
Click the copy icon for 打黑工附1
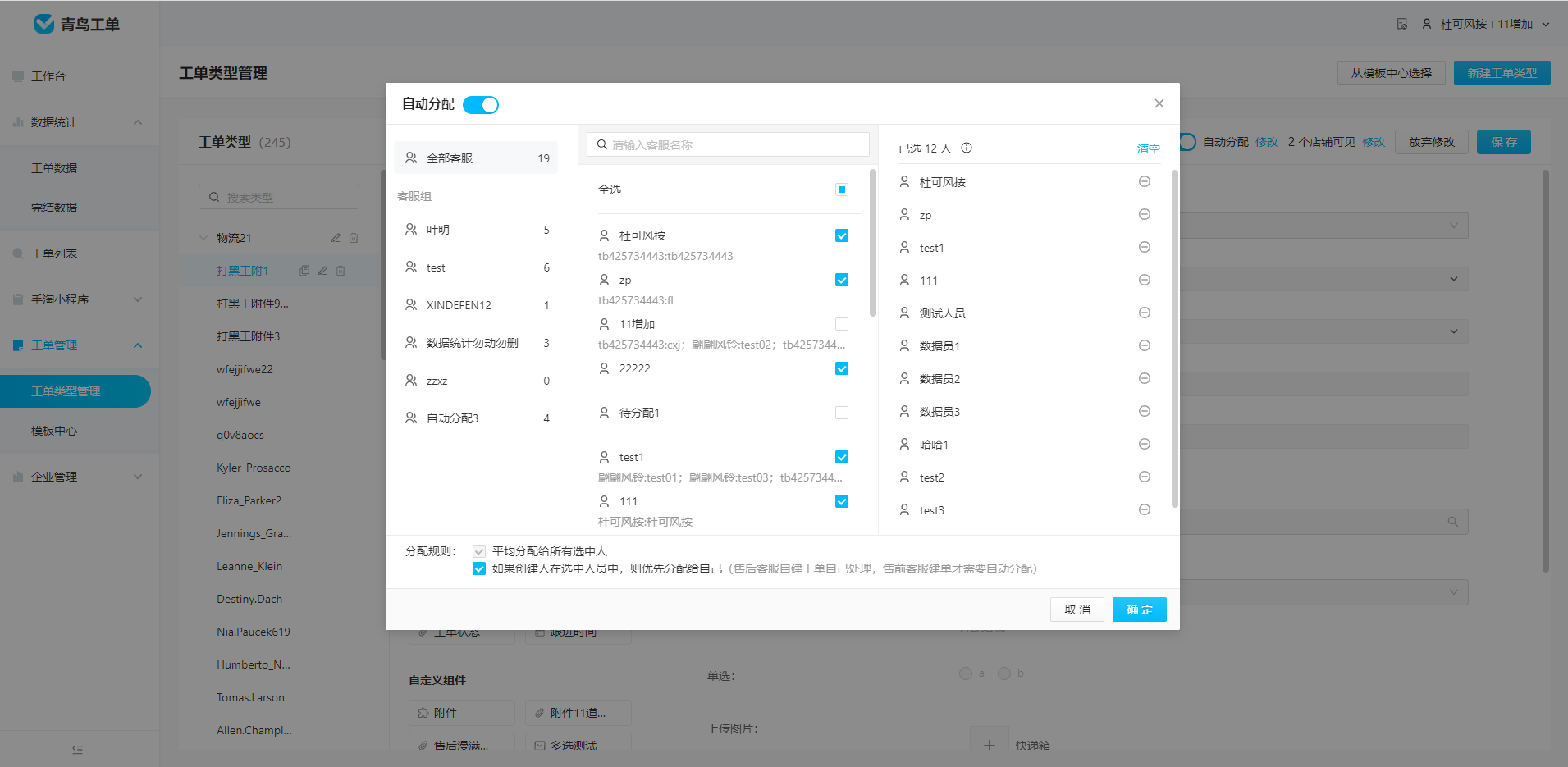coord(304,271)
